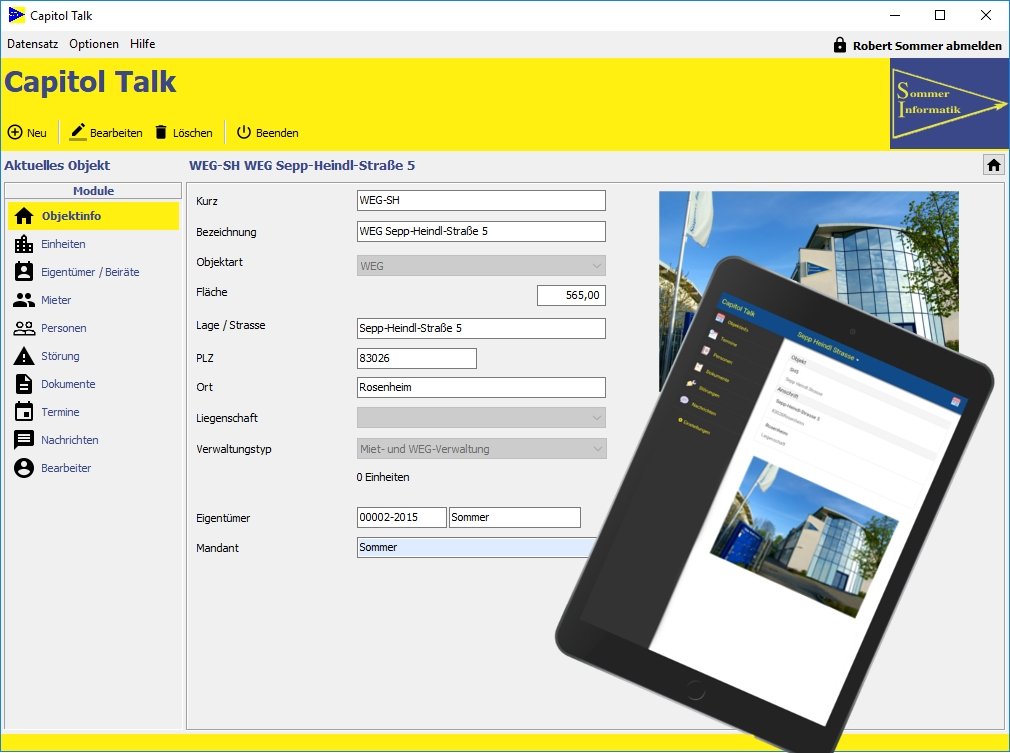Open the Hilfe menu
1010x753 pixels.
pos(142,44)
